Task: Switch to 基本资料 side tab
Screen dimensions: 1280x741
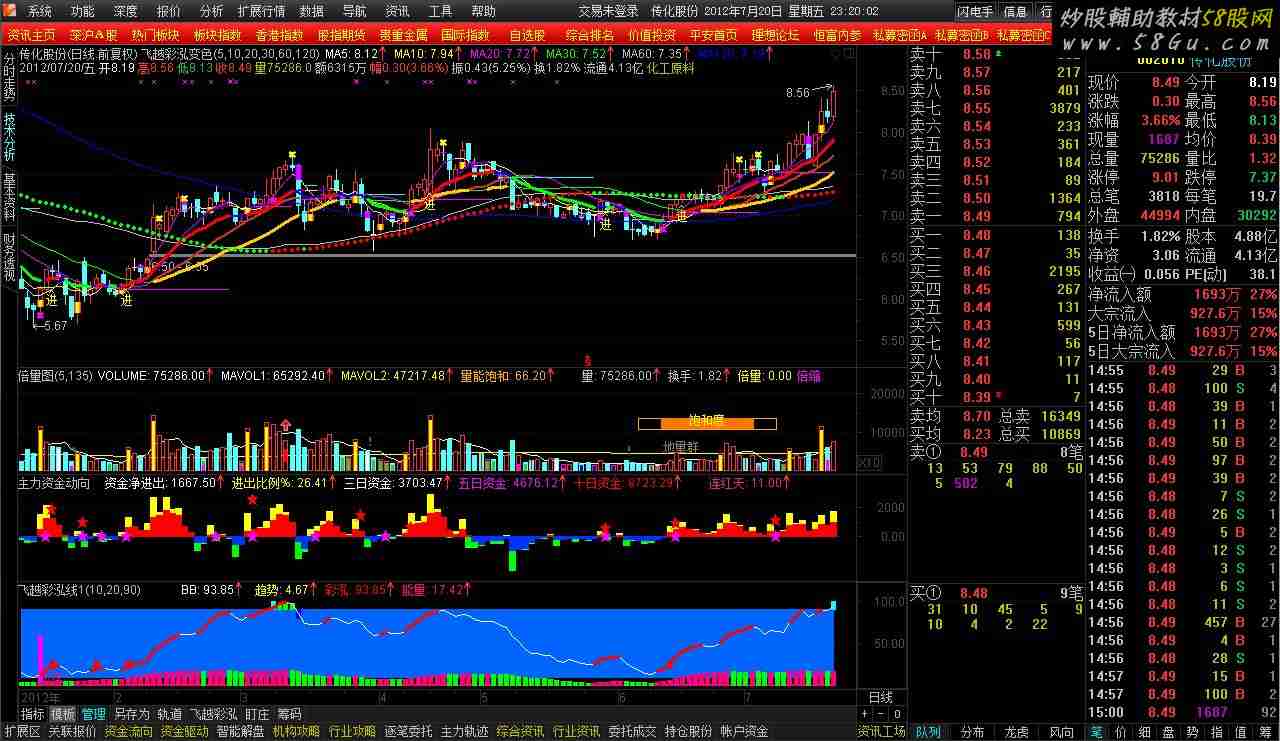Action: click(x=9, y=198)
